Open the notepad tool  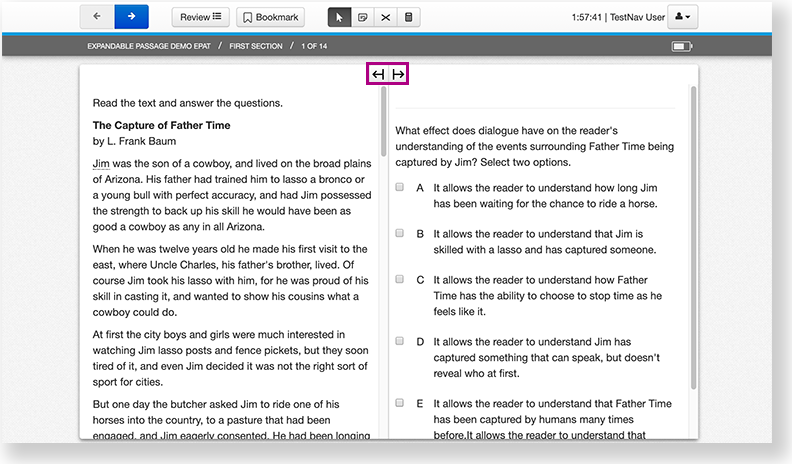pos(363,17)
